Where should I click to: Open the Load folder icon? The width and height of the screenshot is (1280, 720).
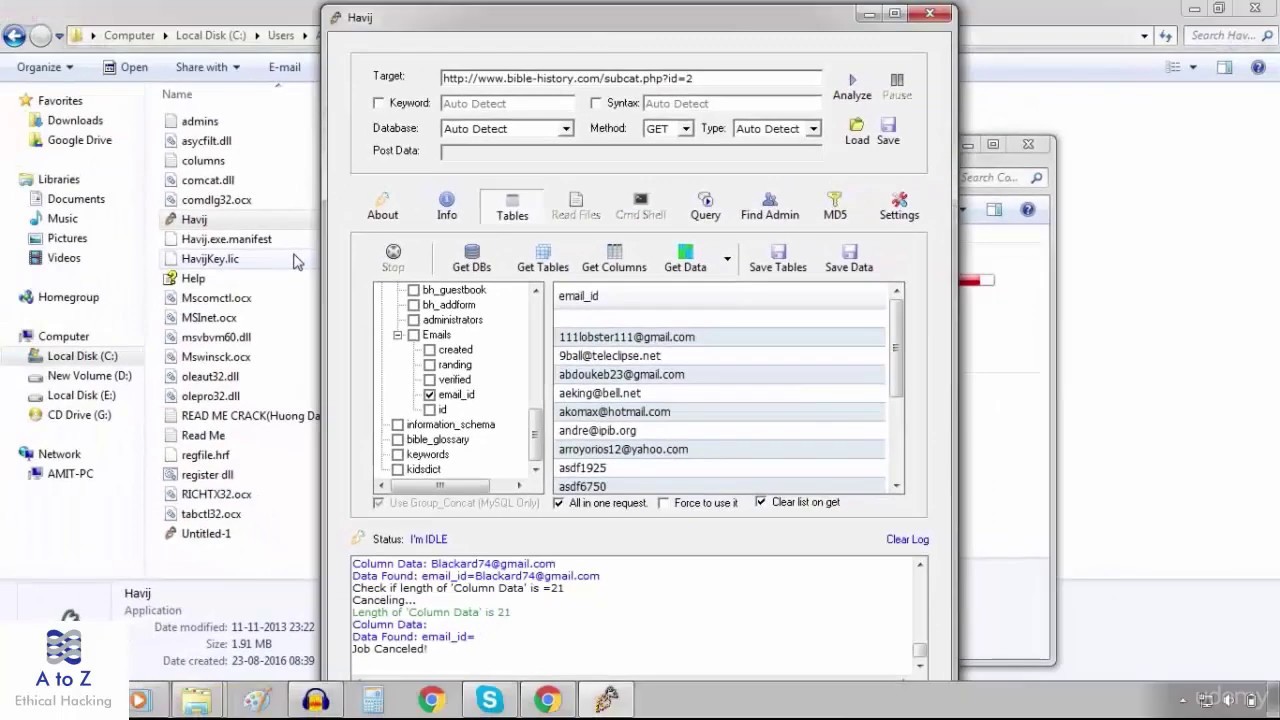[857, 125]
